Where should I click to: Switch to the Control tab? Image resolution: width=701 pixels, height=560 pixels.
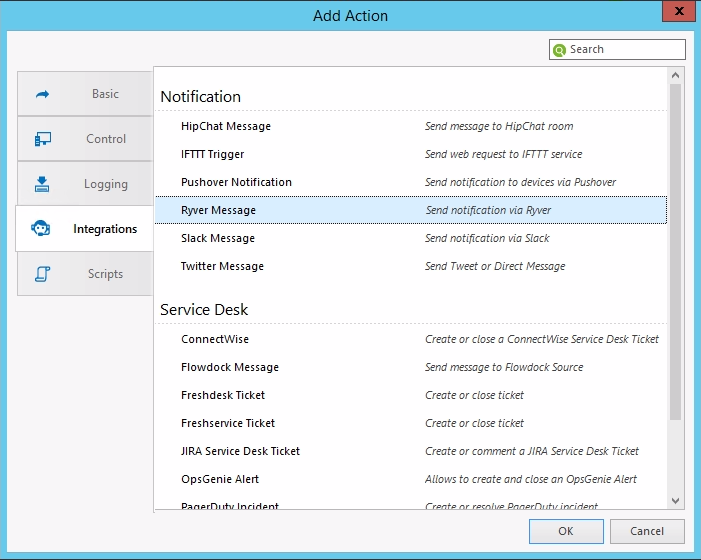coord(85,139)
